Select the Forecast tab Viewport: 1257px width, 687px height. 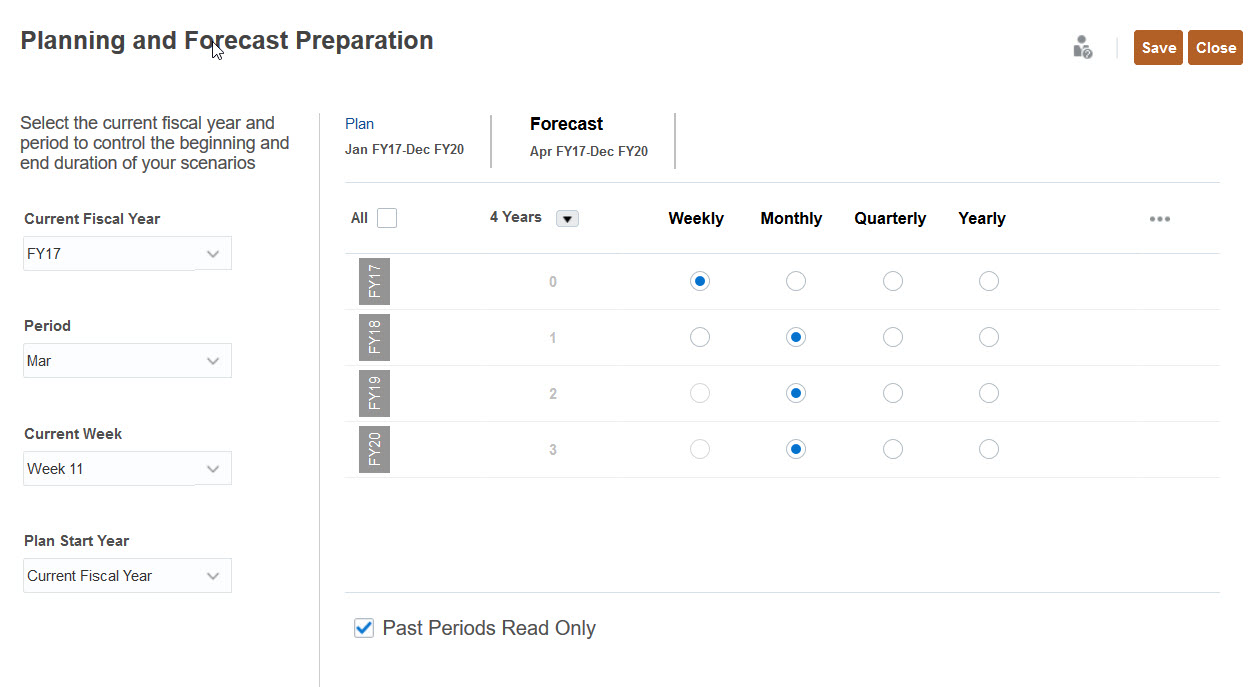pos(566,124)
